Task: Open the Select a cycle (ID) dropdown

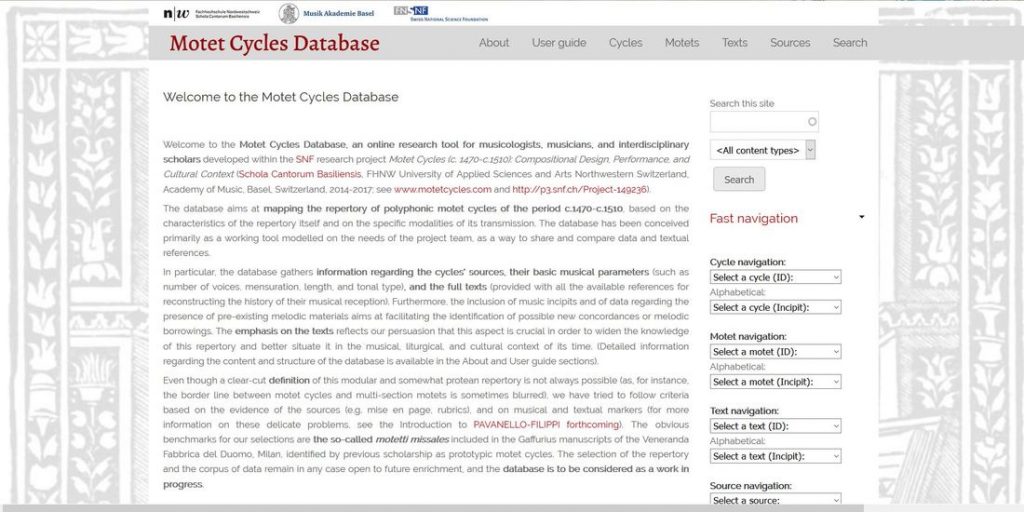Action: [x=775, y=277]
